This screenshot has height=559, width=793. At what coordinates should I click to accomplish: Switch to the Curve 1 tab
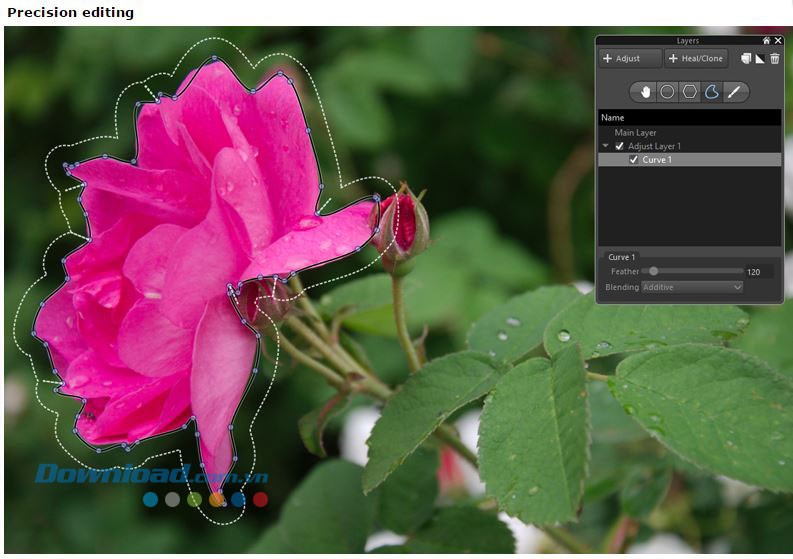coord(622,257)
